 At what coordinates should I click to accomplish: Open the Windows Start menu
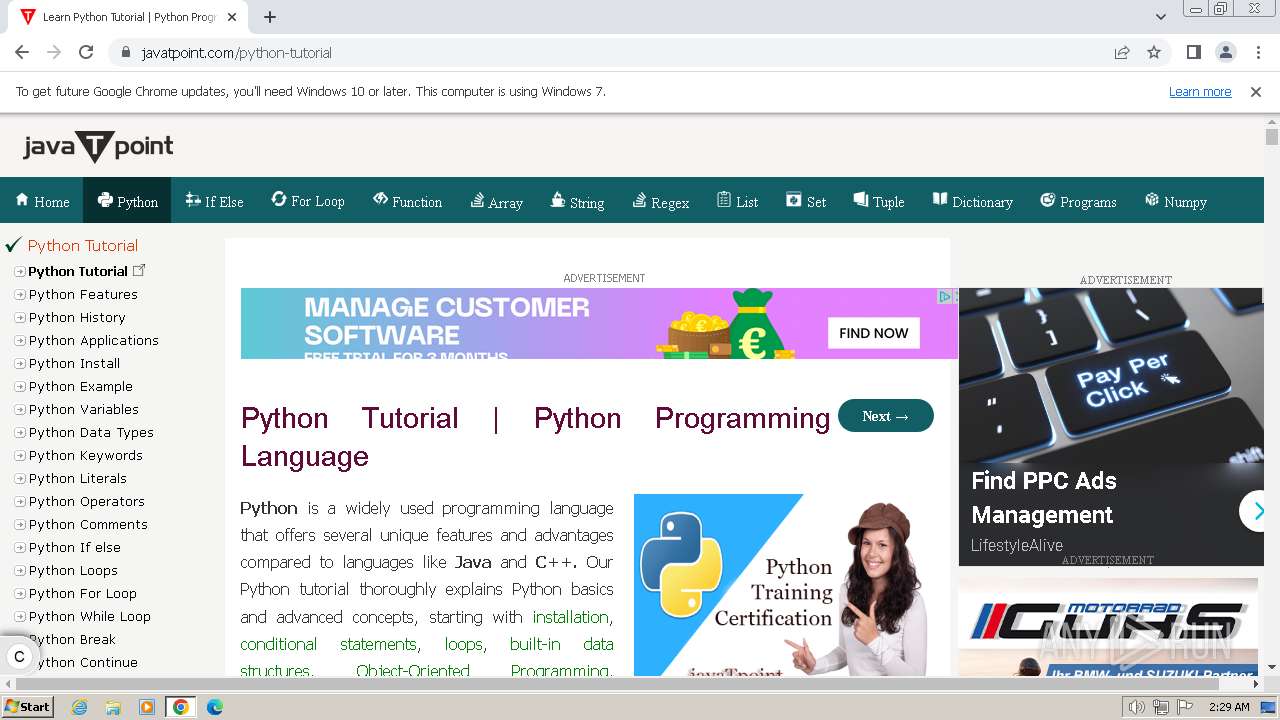[27, 707]
